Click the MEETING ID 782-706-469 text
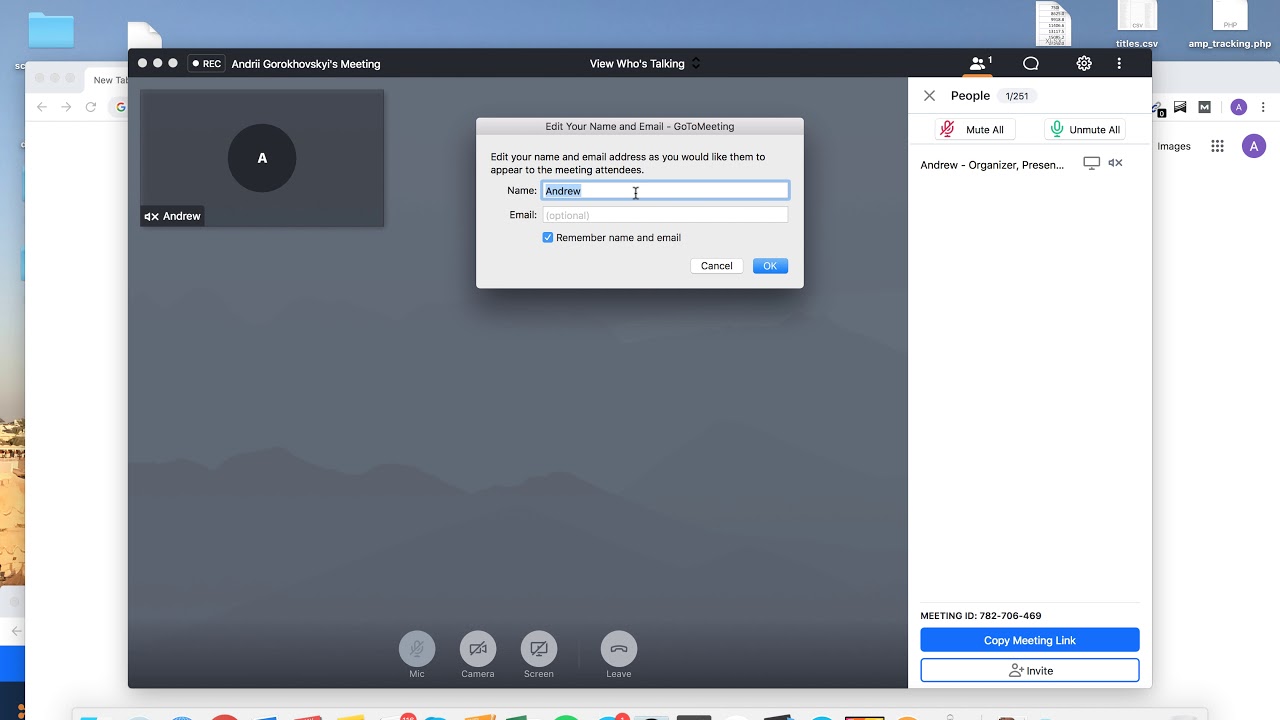1280x720 pixels. (981, 616)
